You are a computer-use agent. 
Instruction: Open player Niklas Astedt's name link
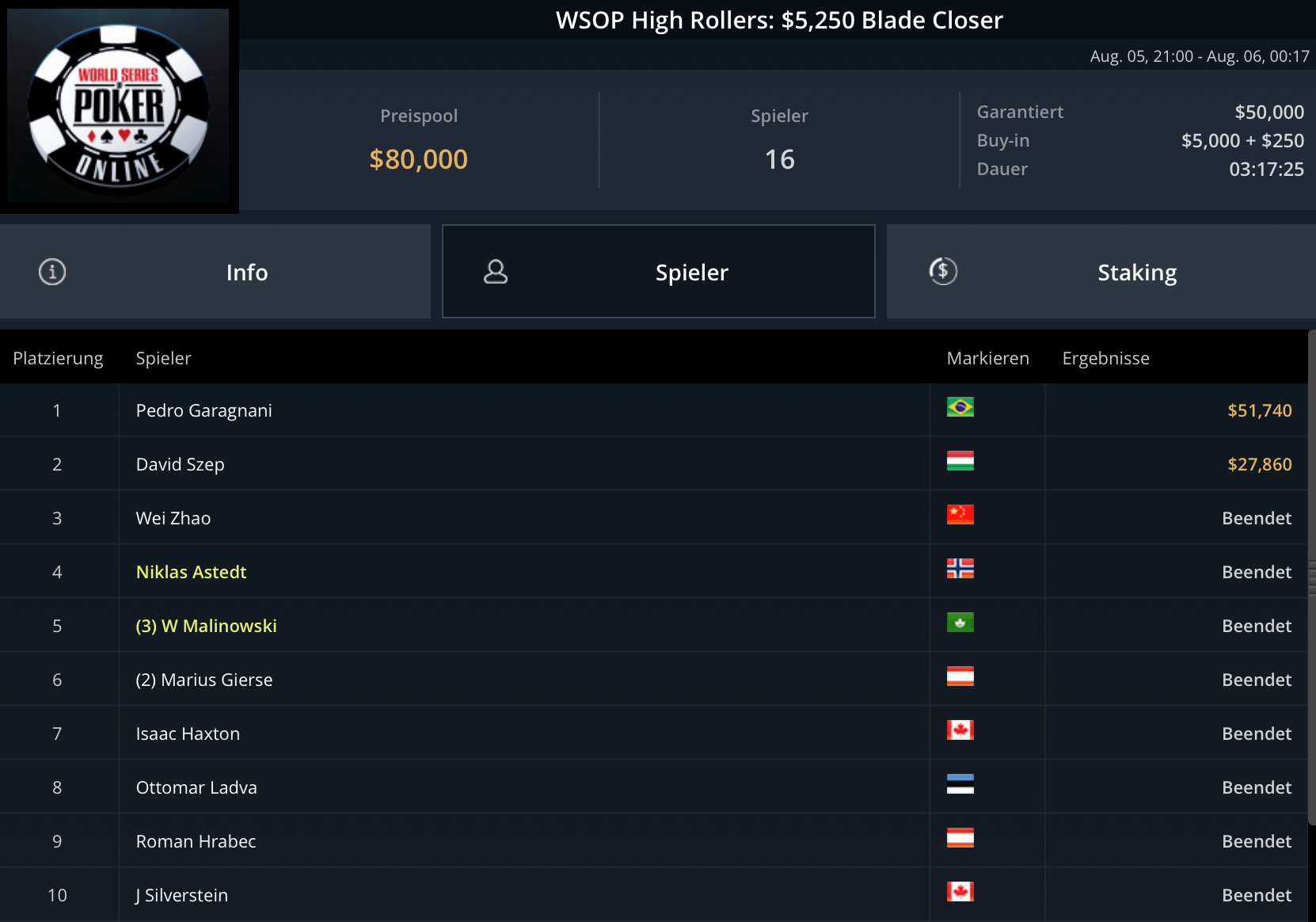pos(191,572)
